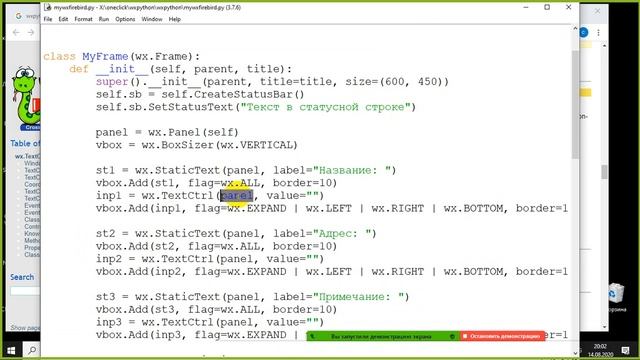Click the Table of contents heading in browser

[25, 143]
